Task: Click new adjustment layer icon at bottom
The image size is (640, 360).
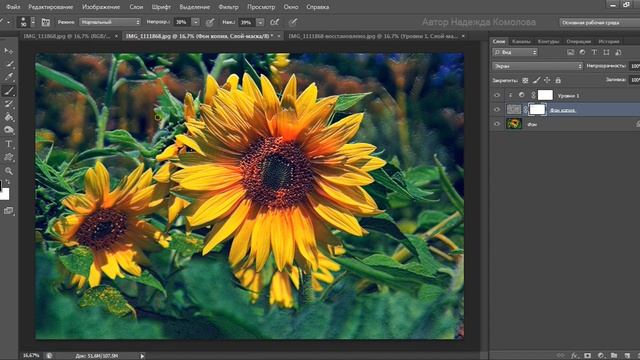Action: click(601, 356)
